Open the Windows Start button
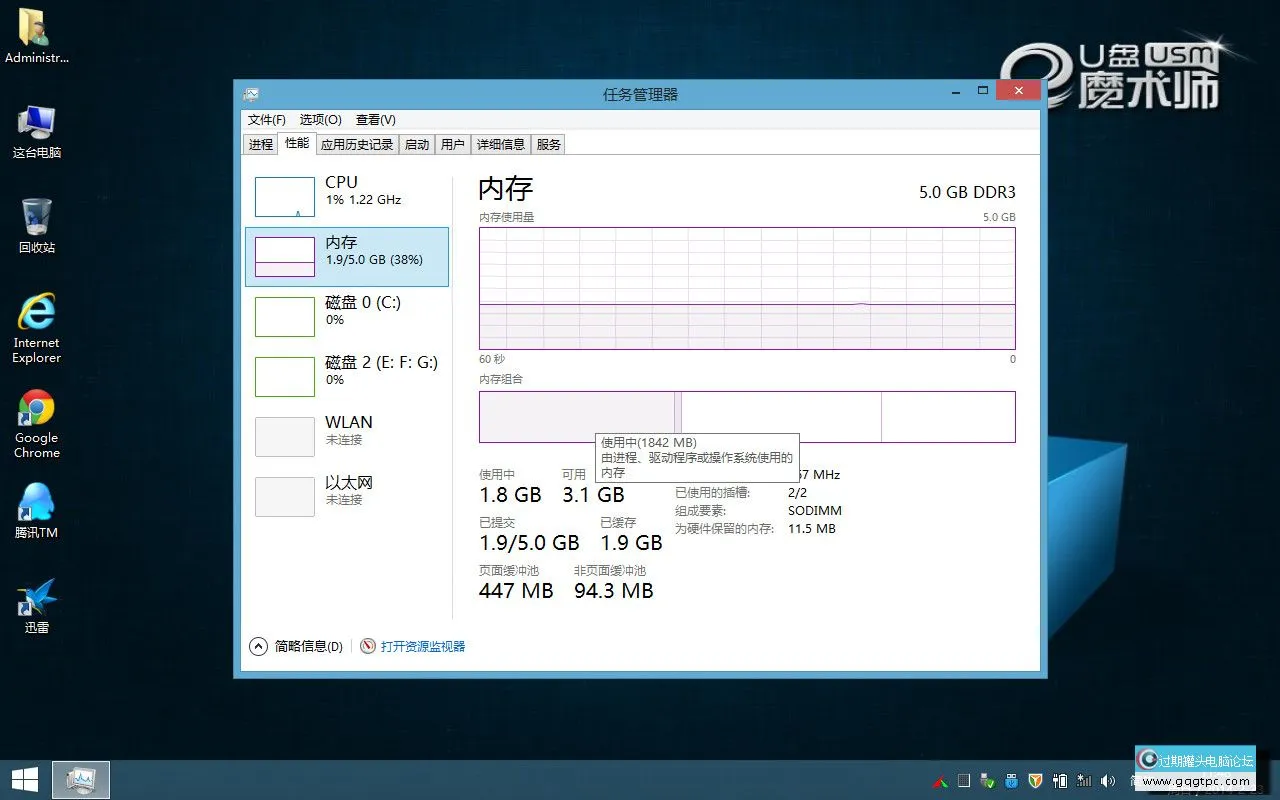The image size is (1280, 800). pyautogui.click(x=24, y=779)
